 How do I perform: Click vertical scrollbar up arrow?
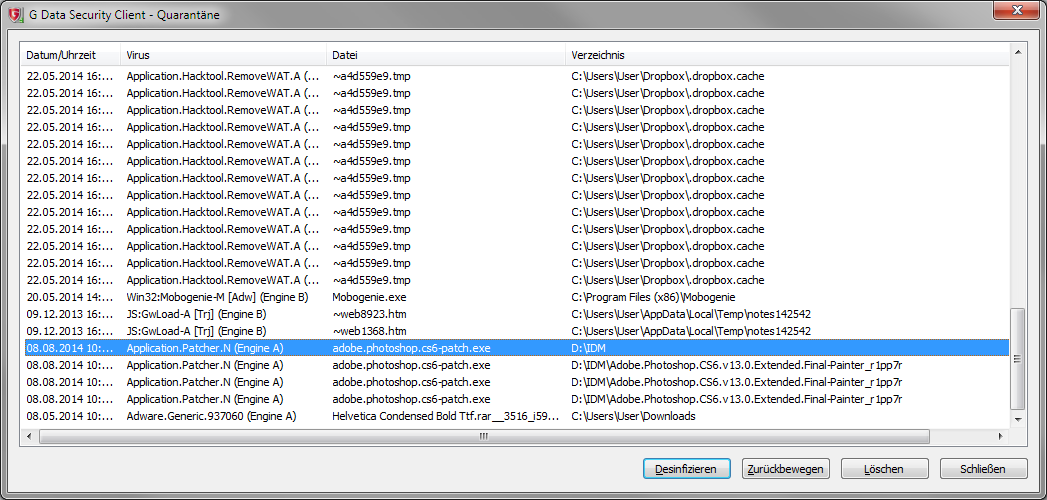(x=1017, y=51)
